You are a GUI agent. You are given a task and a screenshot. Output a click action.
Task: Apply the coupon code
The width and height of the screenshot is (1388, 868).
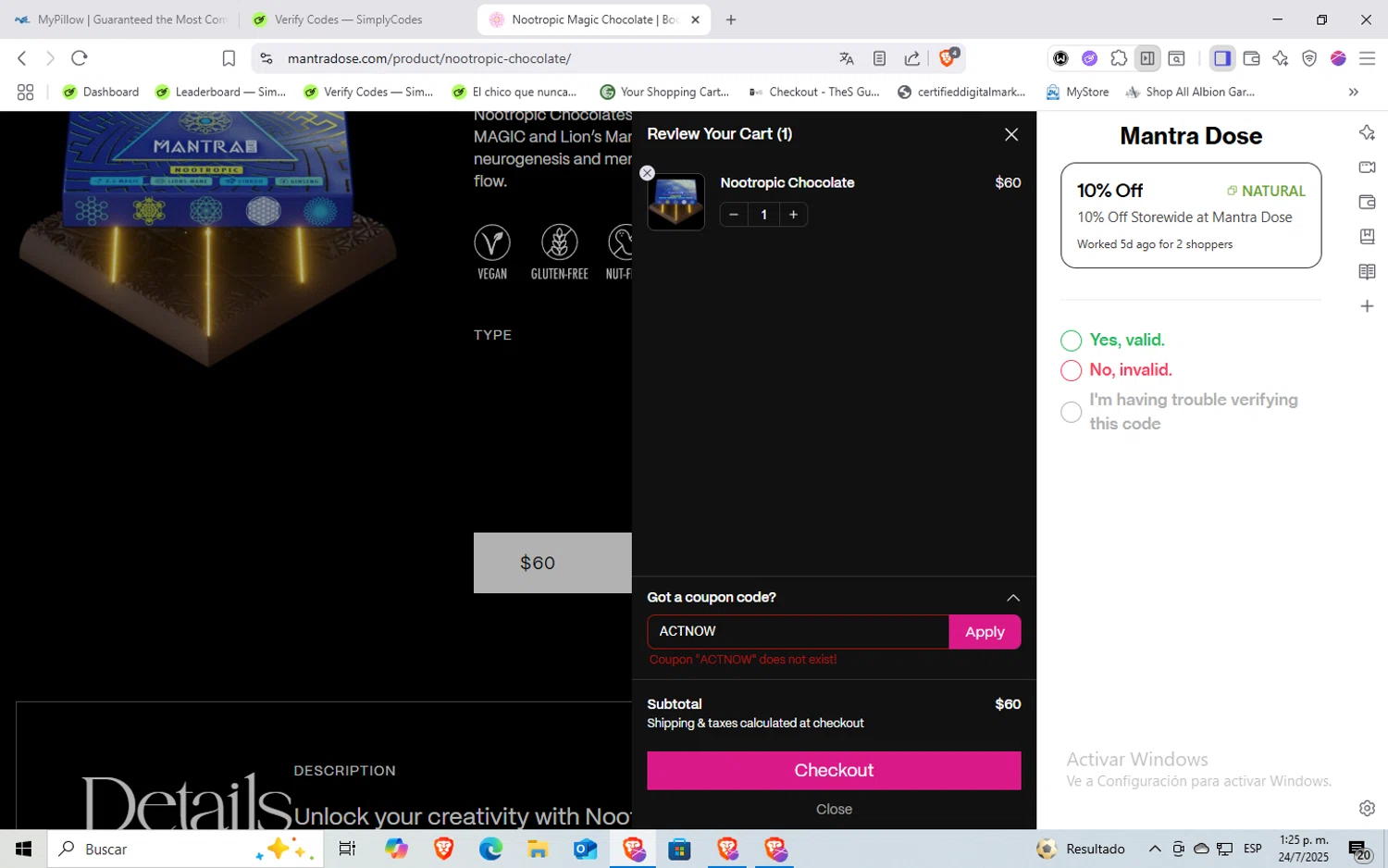click(x=985, y=631)
